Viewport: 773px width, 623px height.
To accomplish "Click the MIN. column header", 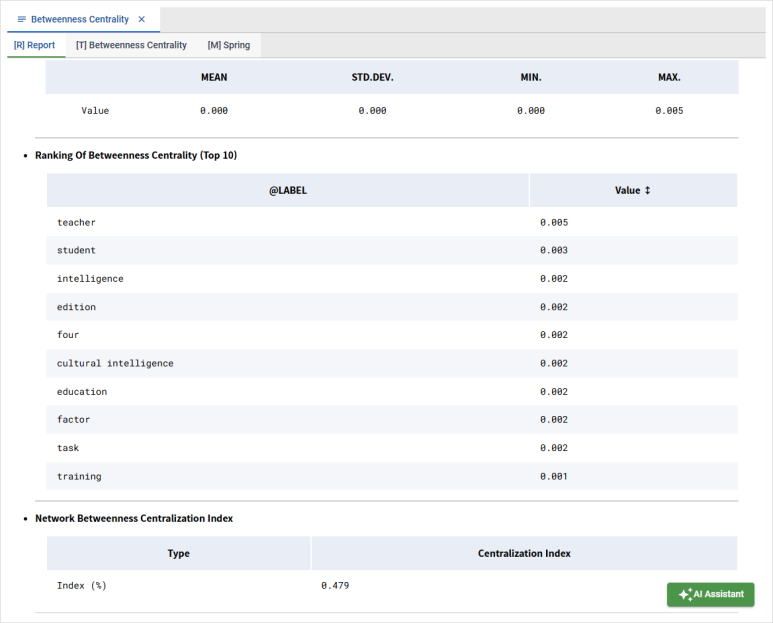I will (531, 77).
